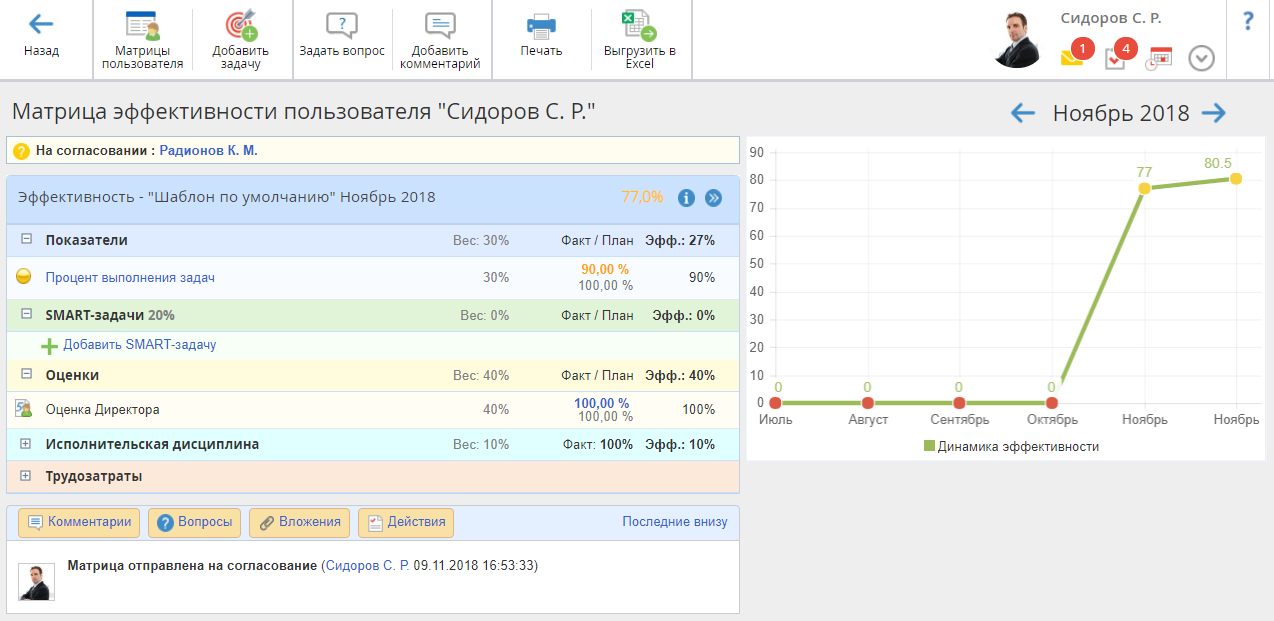
Task: Expand the Исполнительская дисциплина section
Action: coord(27,444)
